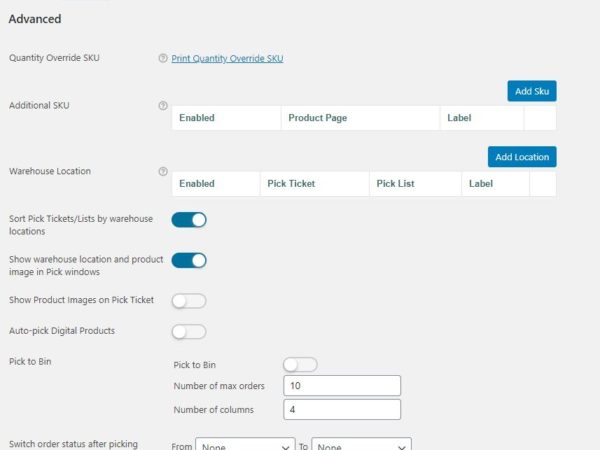Click help icon beside Quantity Override SKU
The height and width of the screenshot is (450, 600).
tap(163, 58)
